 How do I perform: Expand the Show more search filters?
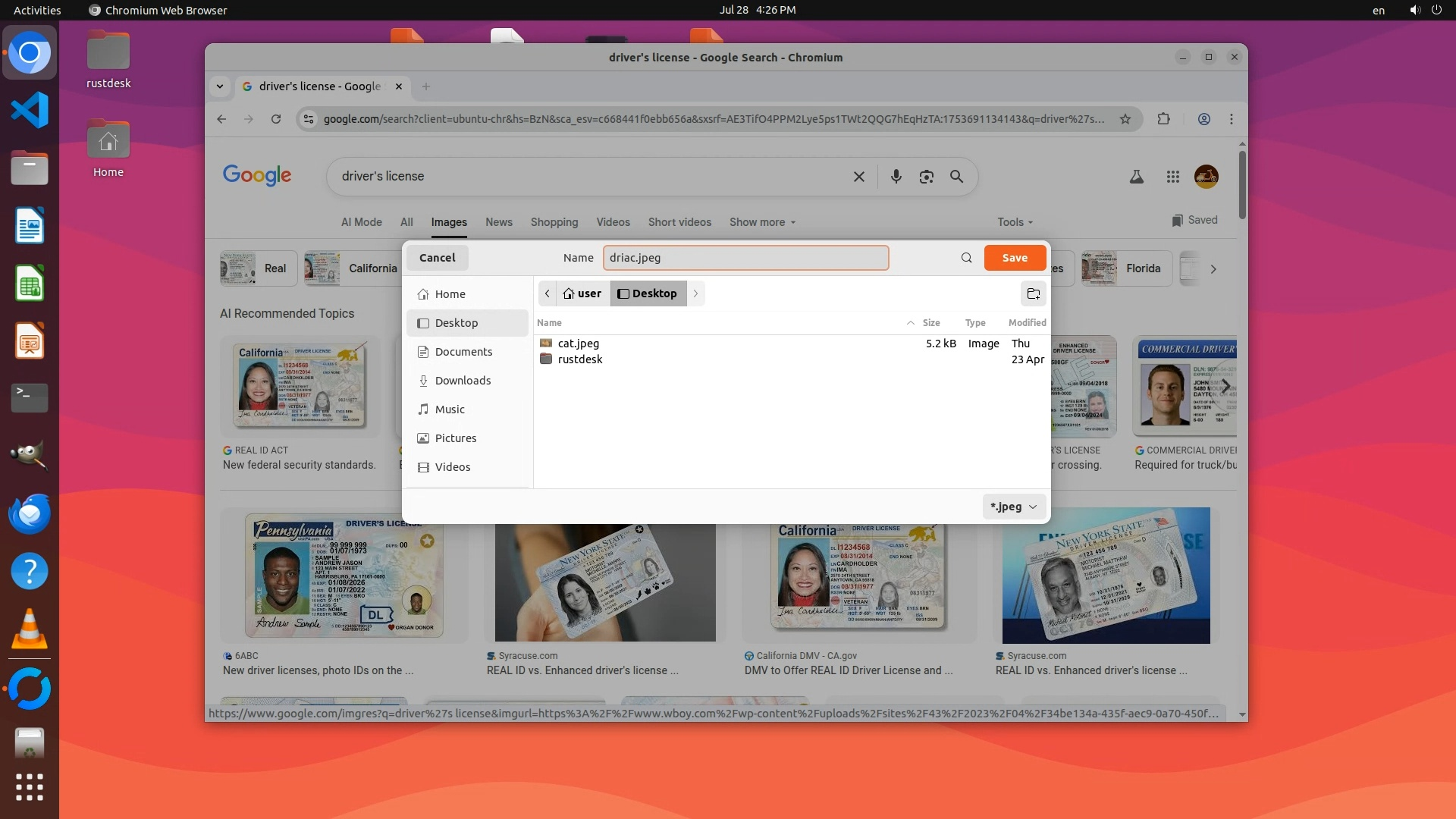(762, 222)
